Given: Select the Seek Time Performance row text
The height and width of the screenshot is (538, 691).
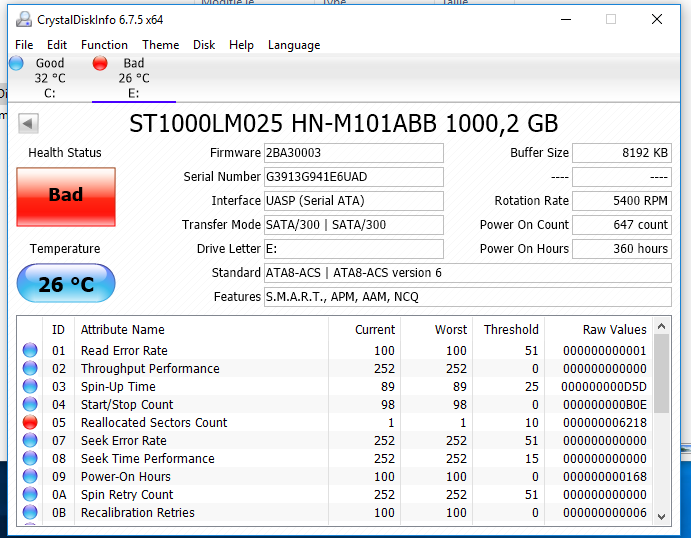Looking at the screenshot, I should (148, 459).
